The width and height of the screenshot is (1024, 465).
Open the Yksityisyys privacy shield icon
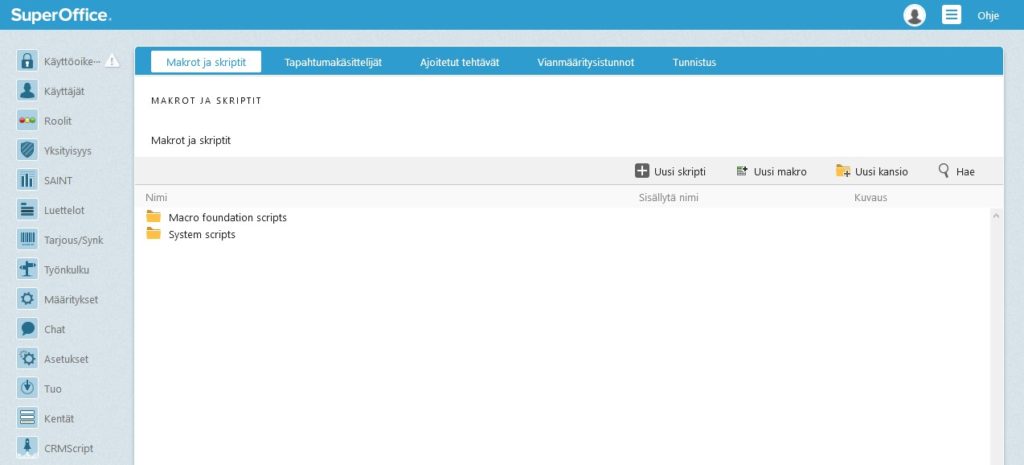28,151
